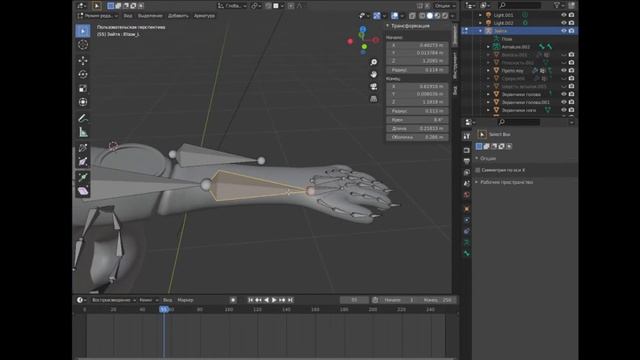Hide Light.002 using its eye icon

pos(564,23)
